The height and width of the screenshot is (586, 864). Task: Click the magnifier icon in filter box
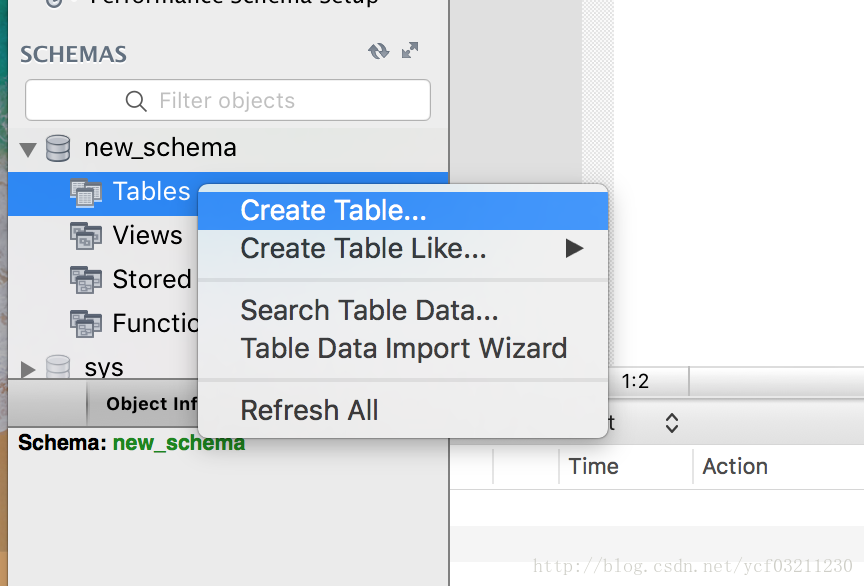tap(136, 101)
